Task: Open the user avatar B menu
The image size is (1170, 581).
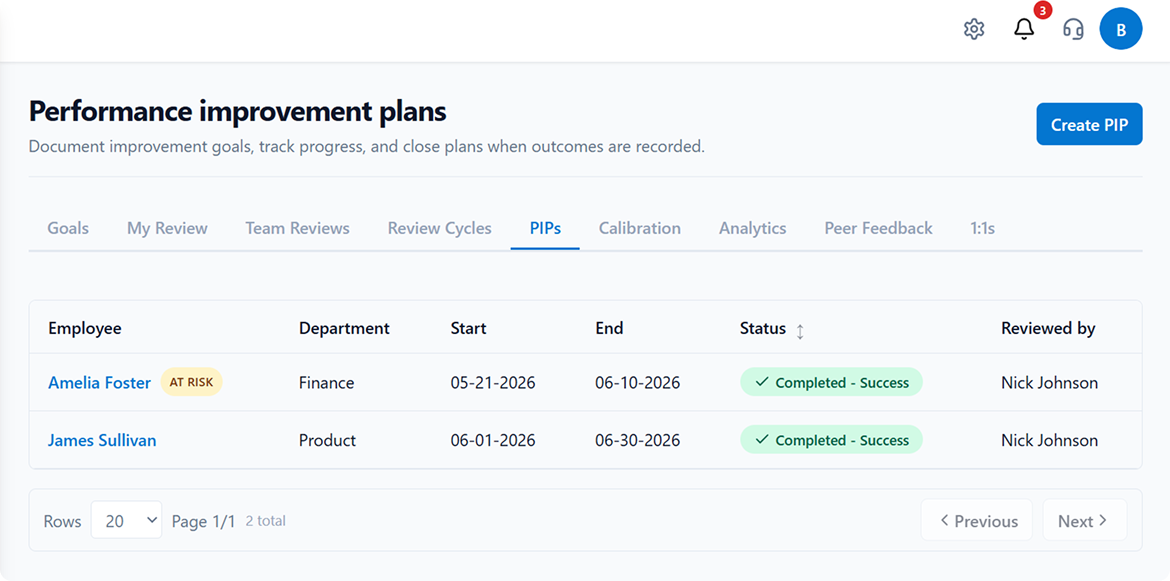Action: pyautogui.click(x=1121, y=29)
